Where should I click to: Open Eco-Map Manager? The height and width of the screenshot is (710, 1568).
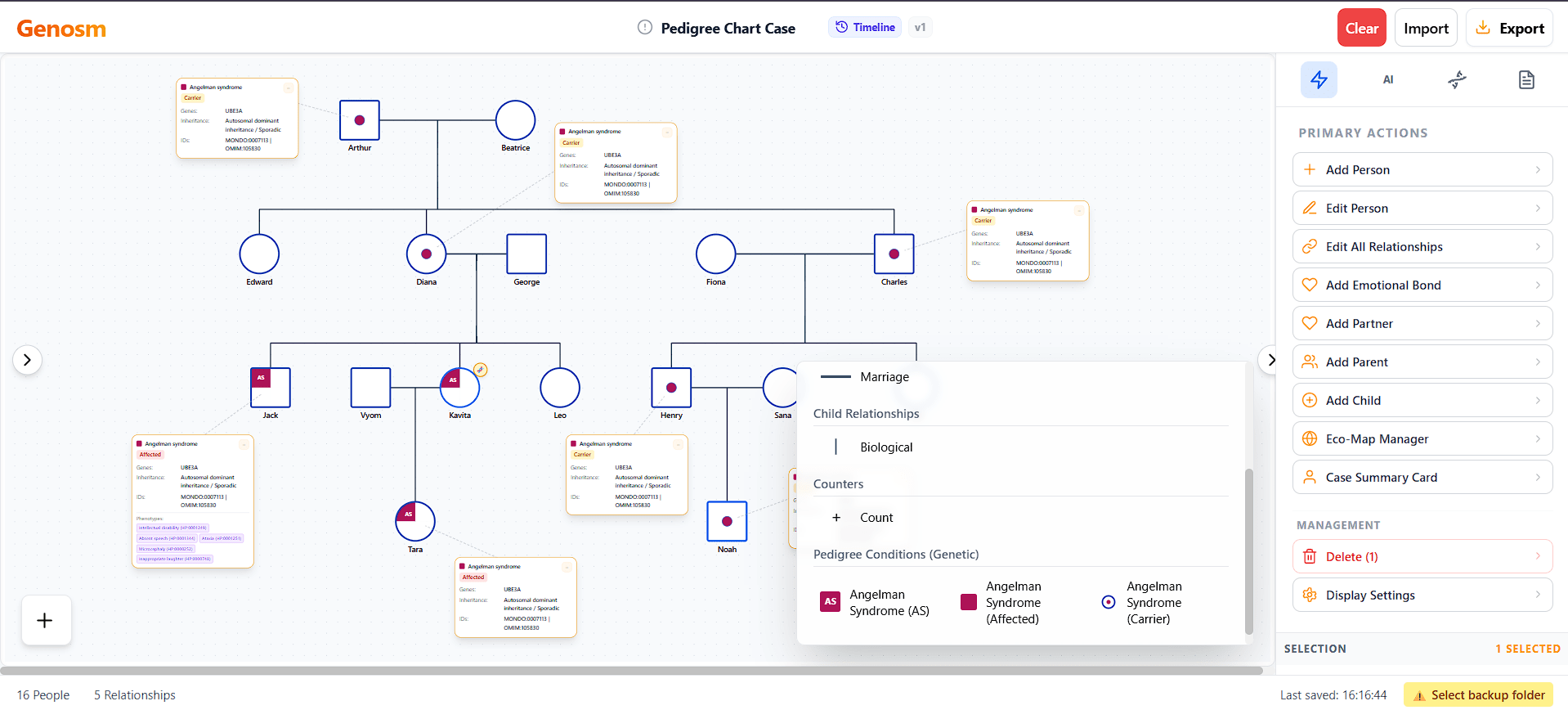click(1422, 438)
